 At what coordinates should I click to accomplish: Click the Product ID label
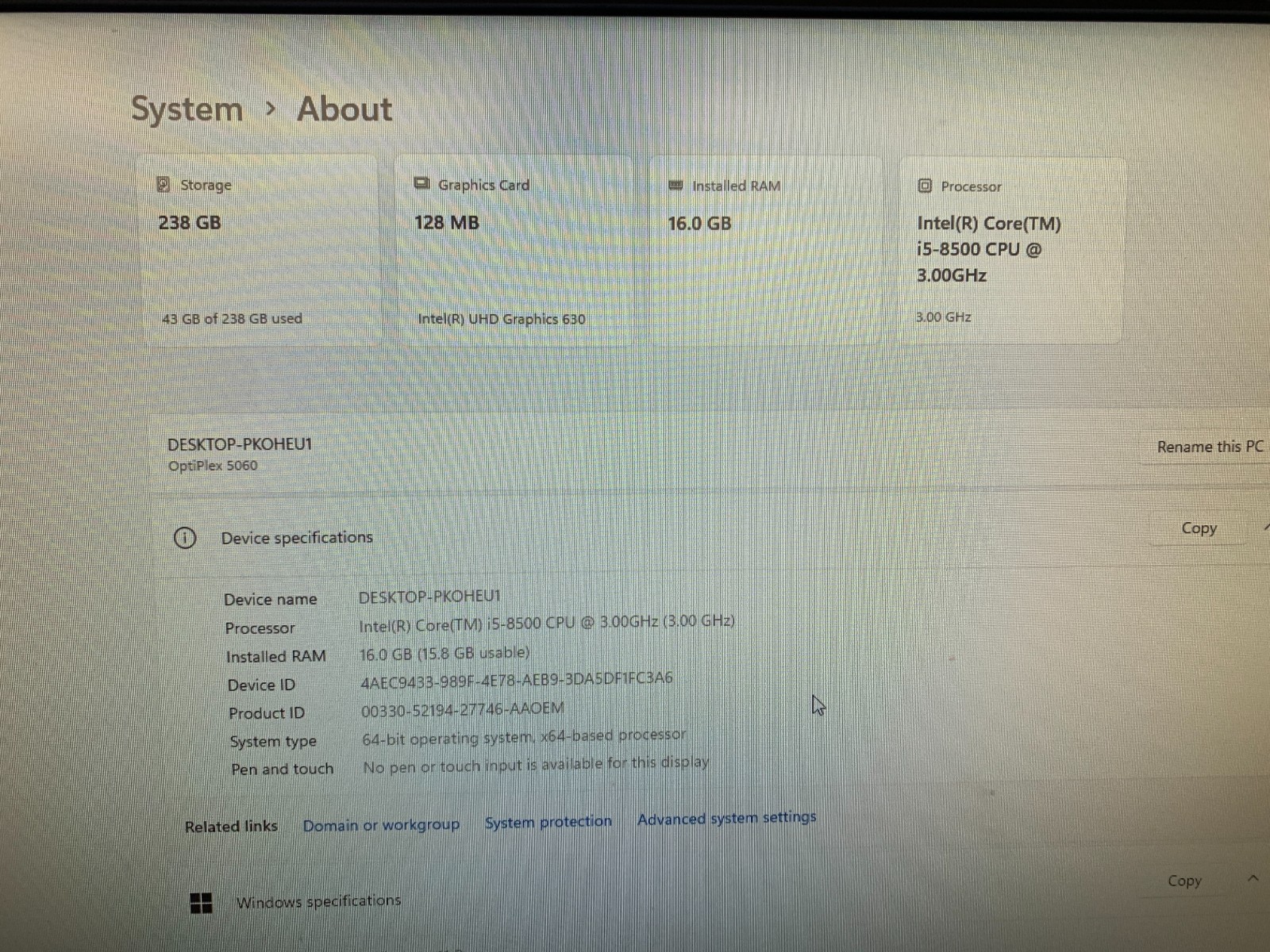pos(267,713)
